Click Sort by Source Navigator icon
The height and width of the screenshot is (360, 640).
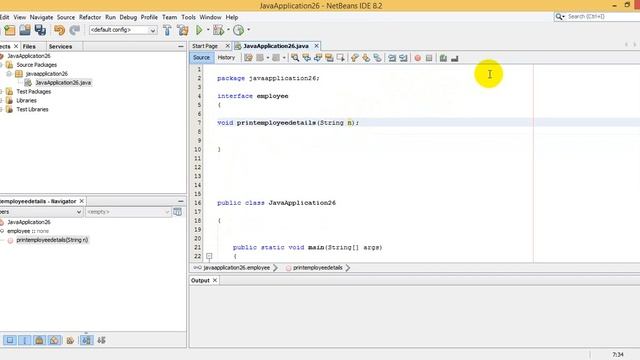point(102,340)
